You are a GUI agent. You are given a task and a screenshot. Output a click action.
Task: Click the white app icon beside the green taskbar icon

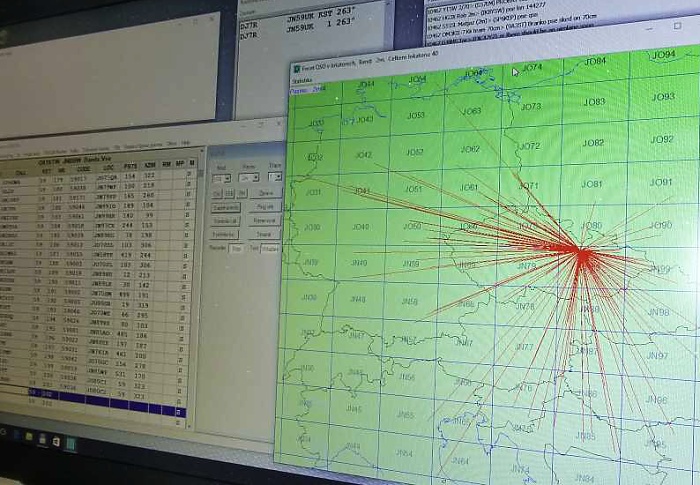coord(56,442)
